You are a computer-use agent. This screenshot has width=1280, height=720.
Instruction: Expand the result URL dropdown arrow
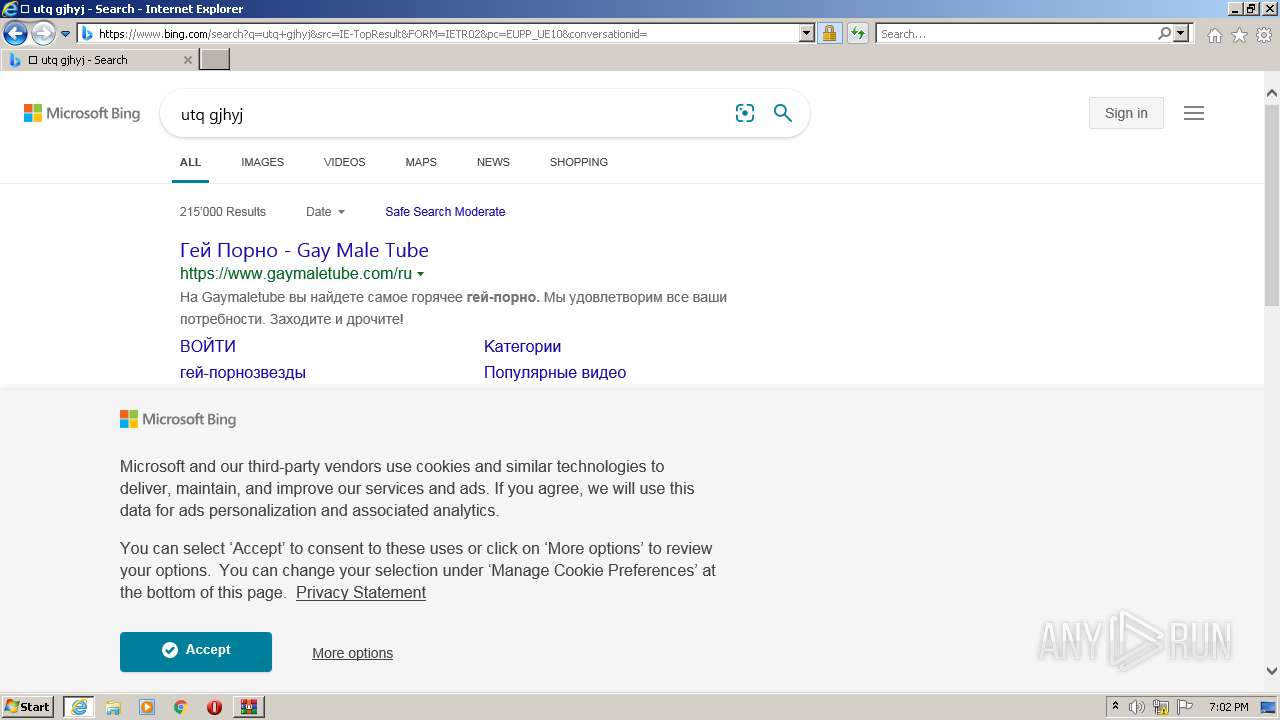[x=420, y=274]
